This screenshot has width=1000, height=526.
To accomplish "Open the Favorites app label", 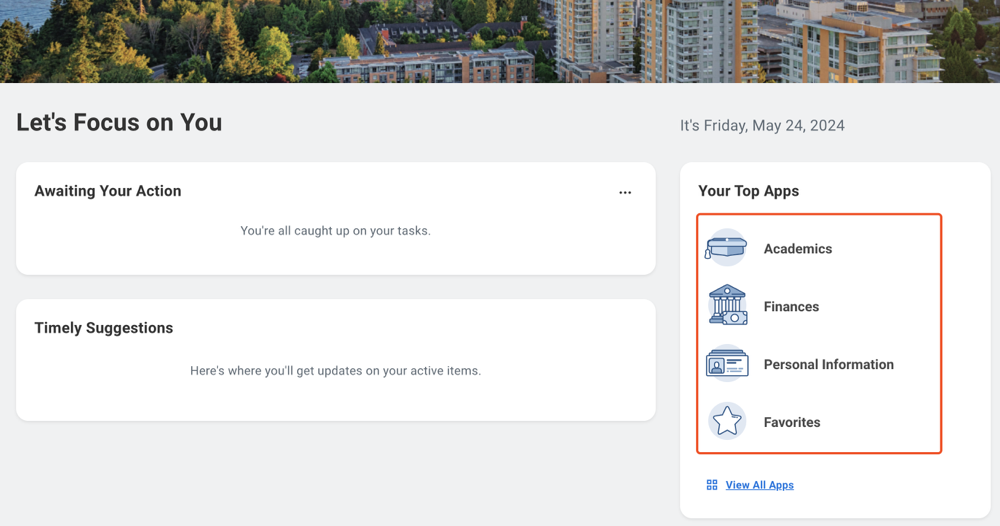I will tap(791, 423).
